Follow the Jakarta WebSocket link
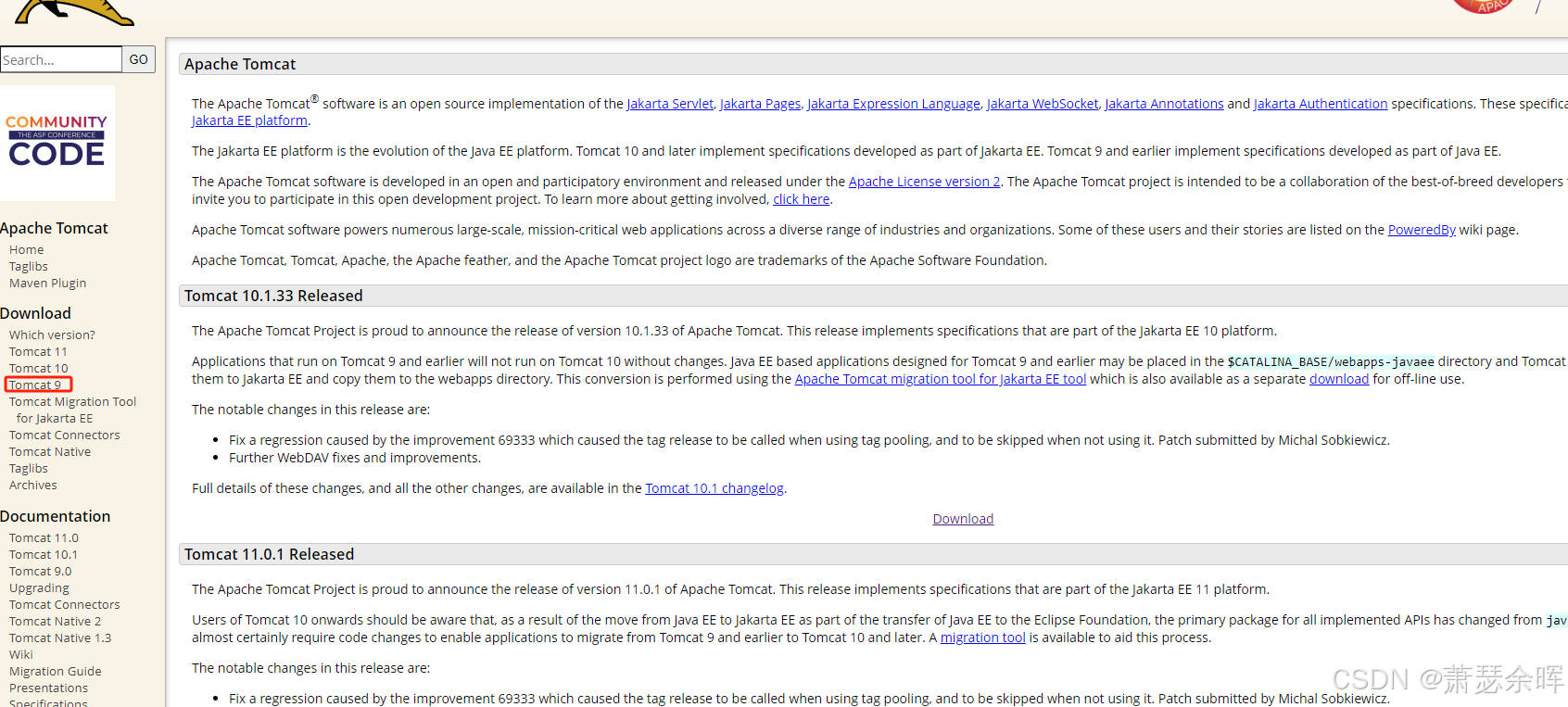This screenshot has height=707, width=1568. 1043,104
